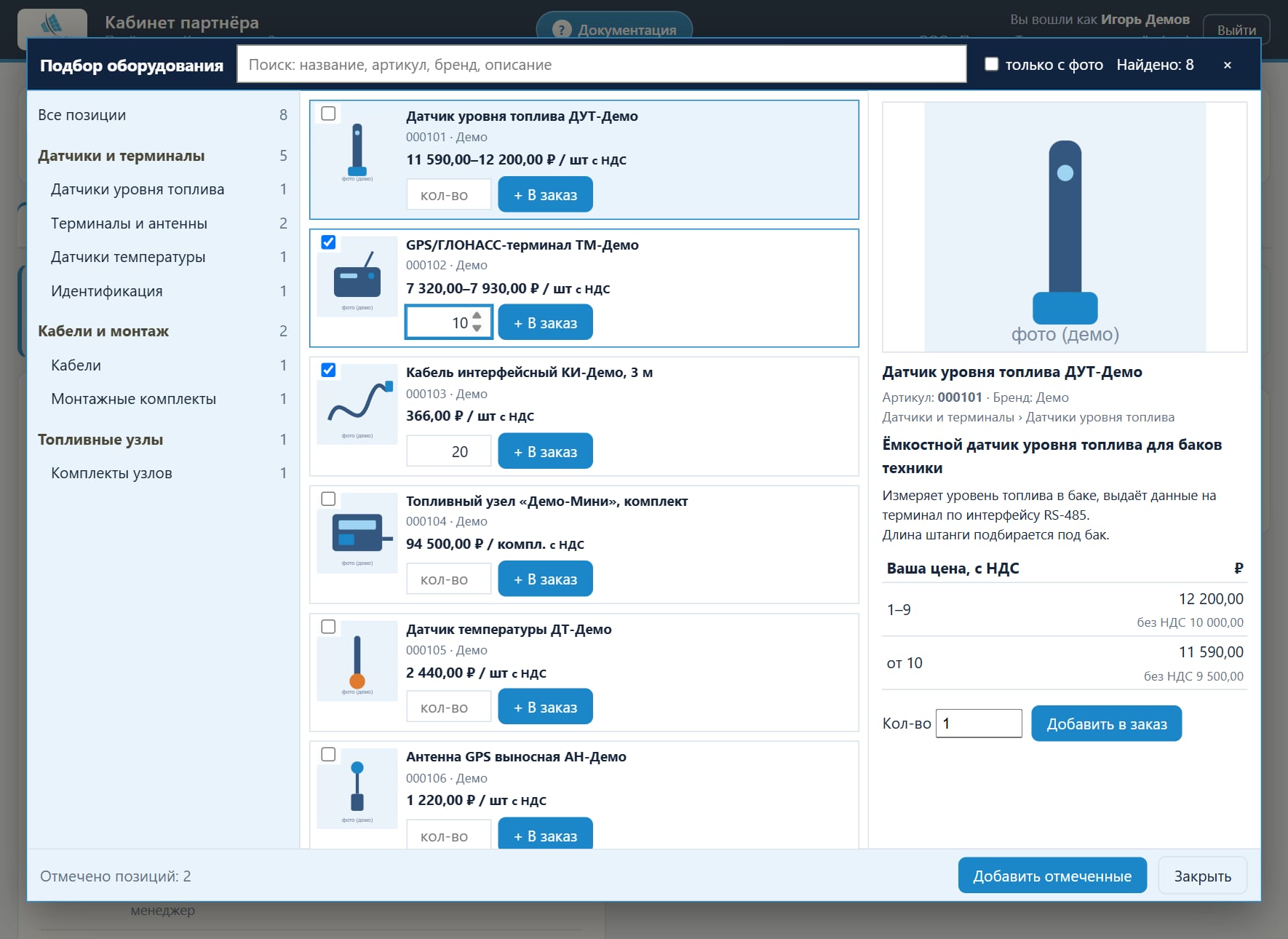Open the 'Идентификация' subcategory
Viewport: 1288px width, 939px height.
click(x=163, y=291)
